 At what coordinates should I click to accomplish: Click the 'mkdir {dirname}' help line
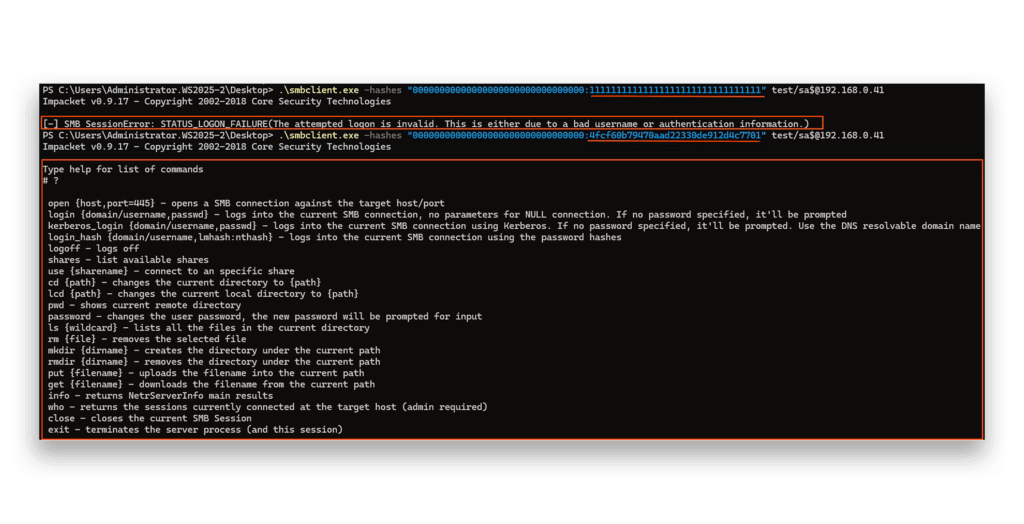214,350
